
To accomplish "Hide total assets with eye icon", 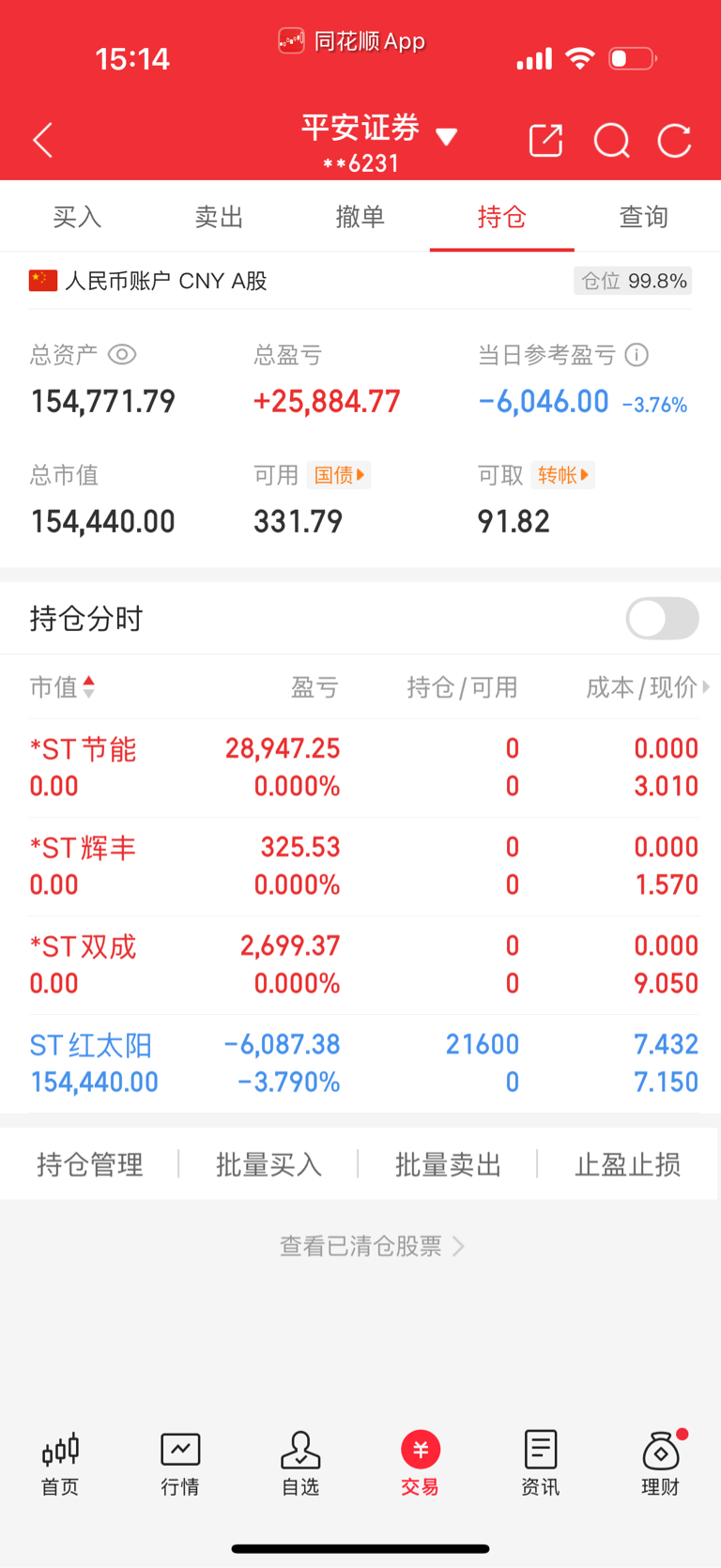I will click(x=122, y=355).
